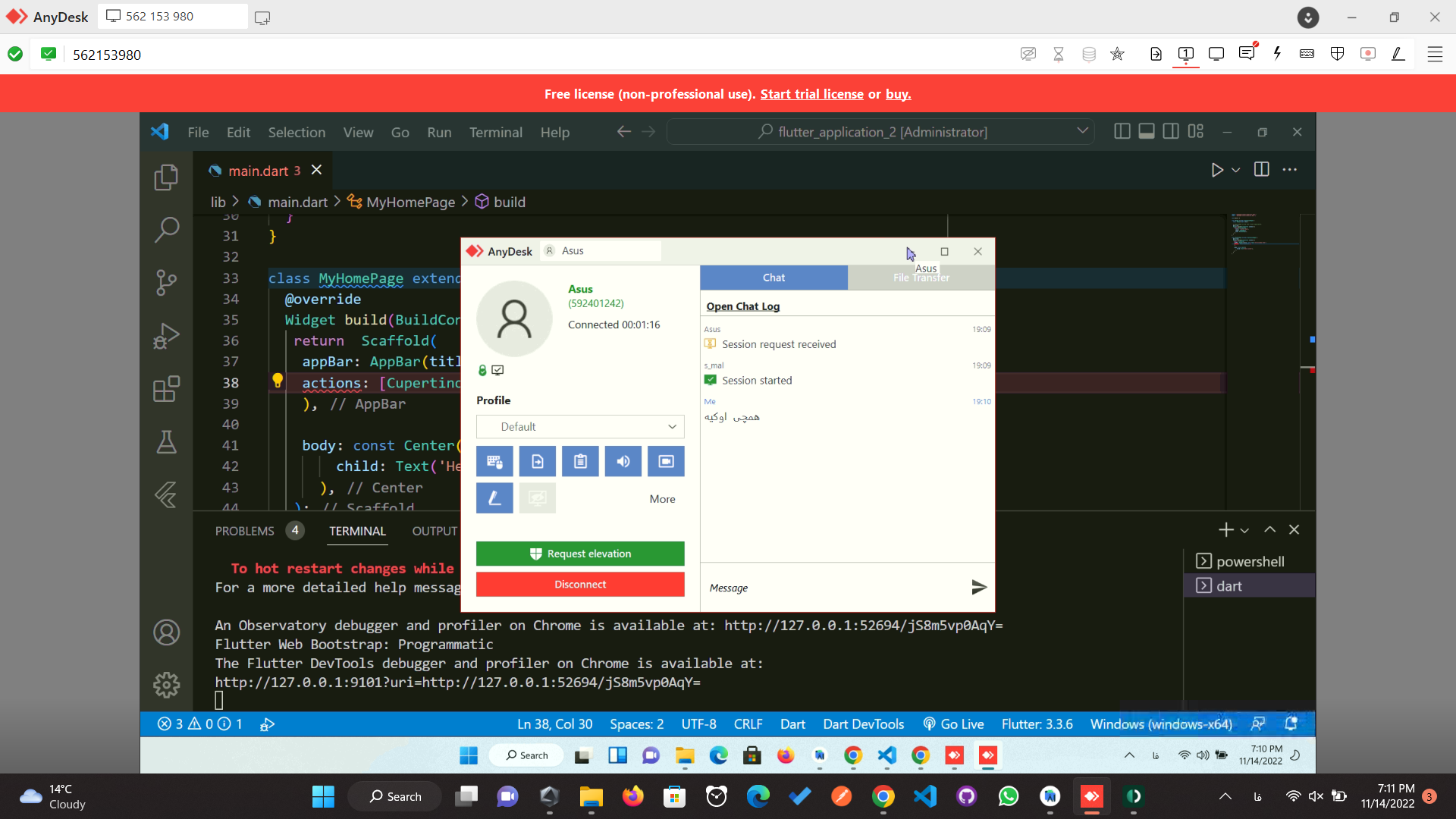This screenshot has height=819, width=1456.
Task: Toggle VS Code primary sidebar layout
Action: coord(1122,131)
